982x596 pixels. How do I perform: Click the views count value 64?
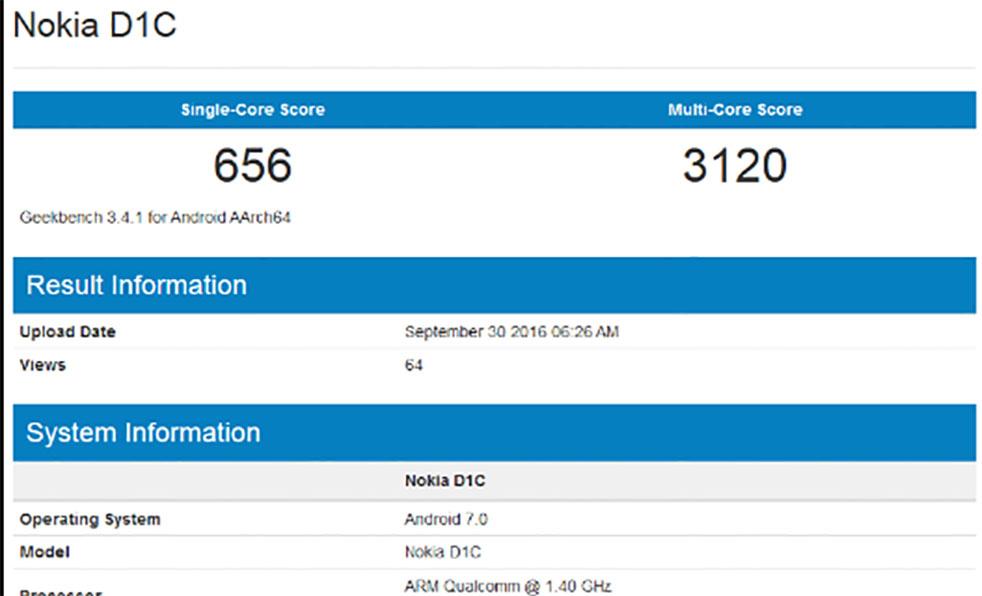click(x=413, y=365)
